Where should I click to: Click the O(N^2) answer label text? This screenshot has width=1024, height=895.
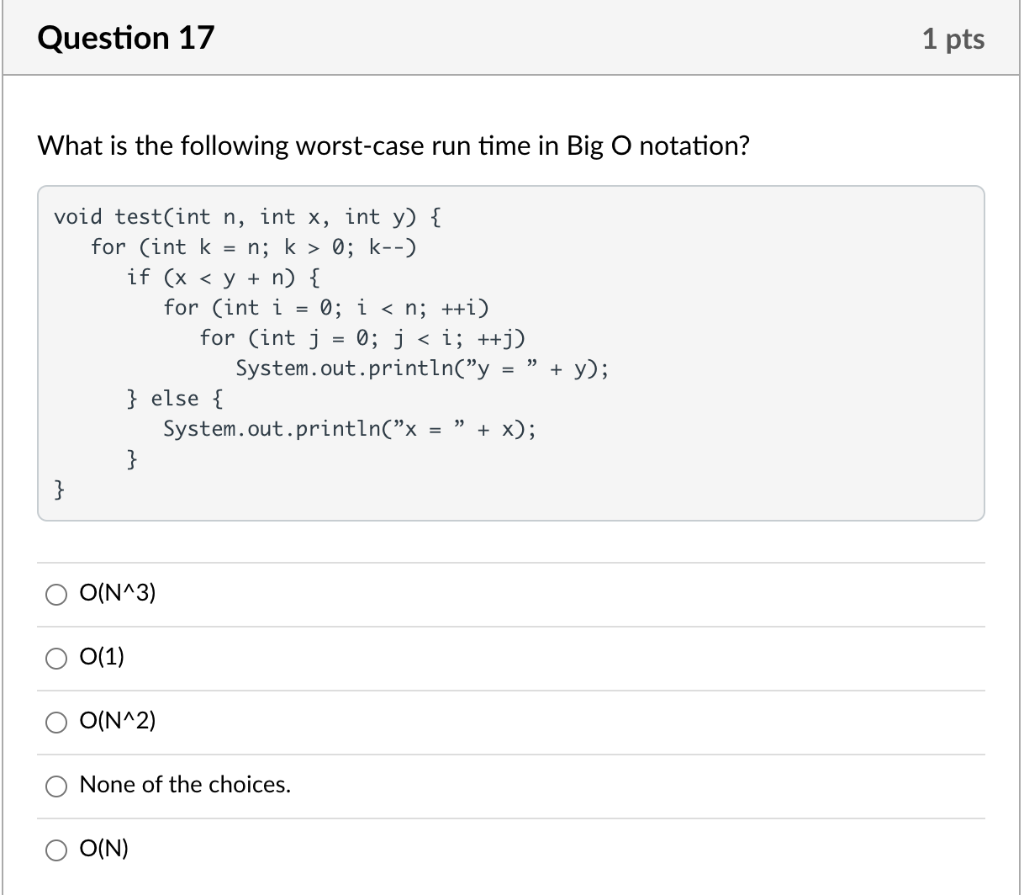(x=118, y=721)
